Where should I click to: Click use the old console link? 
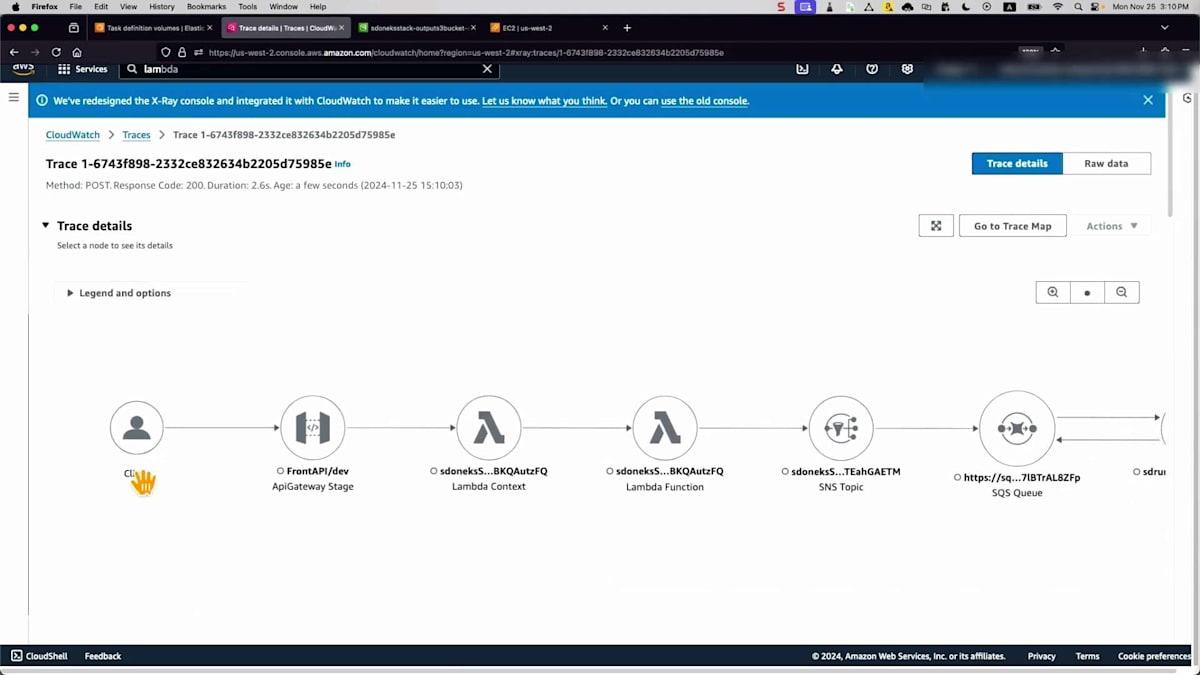(704, 101)
